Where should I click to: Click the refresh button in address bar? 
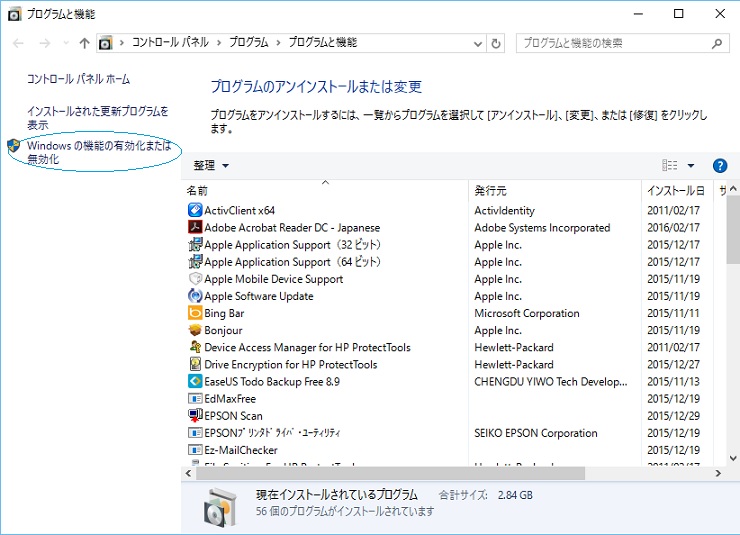click(x=496, y=43)
